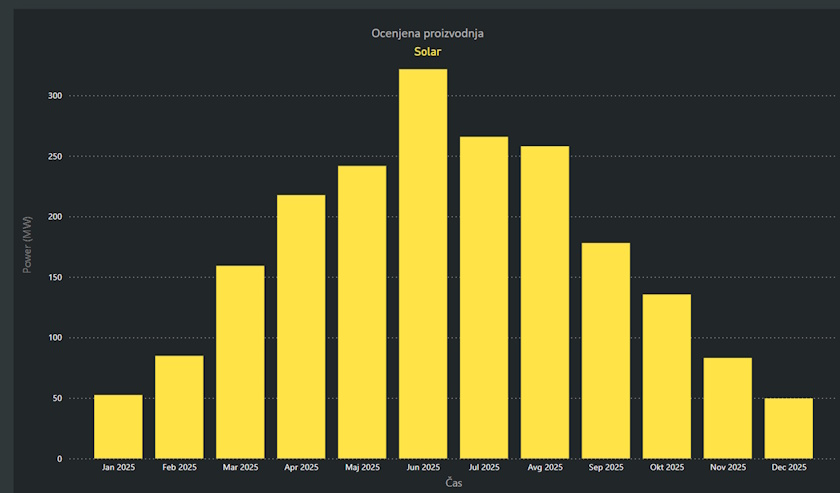Click the 150 y-axis tick label
The height and width of the screenshot is (493, 840).
[x=53, y=277]
